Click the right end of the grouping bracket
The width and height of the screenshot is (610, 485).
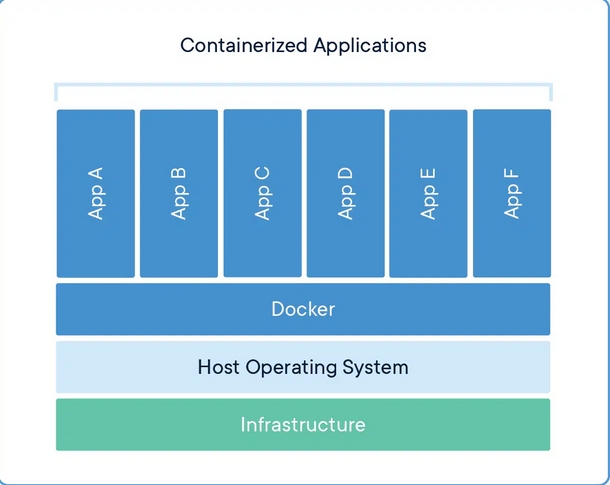(x=549, y=92)
